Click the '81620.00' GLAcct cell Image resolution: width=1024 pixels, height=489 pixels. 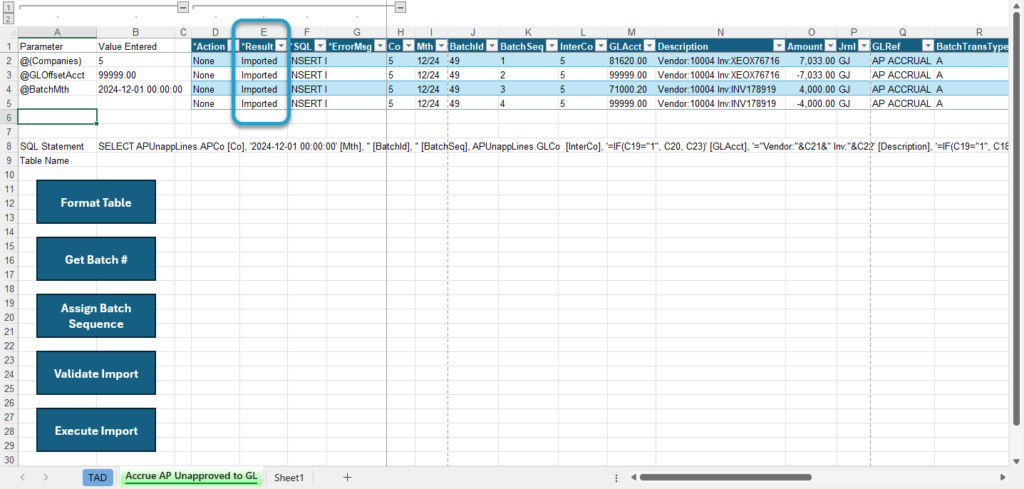(x=632, y=61)
